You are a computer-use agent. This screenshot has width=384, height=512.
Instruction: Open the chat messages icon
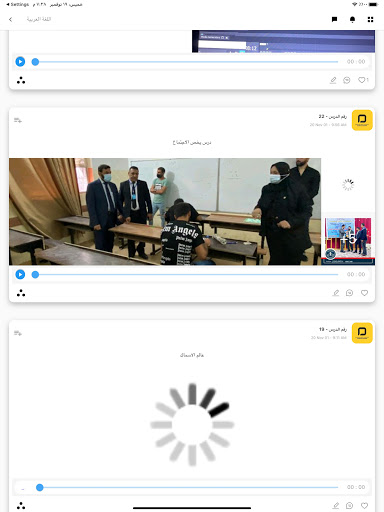click(x=334, y=19)
